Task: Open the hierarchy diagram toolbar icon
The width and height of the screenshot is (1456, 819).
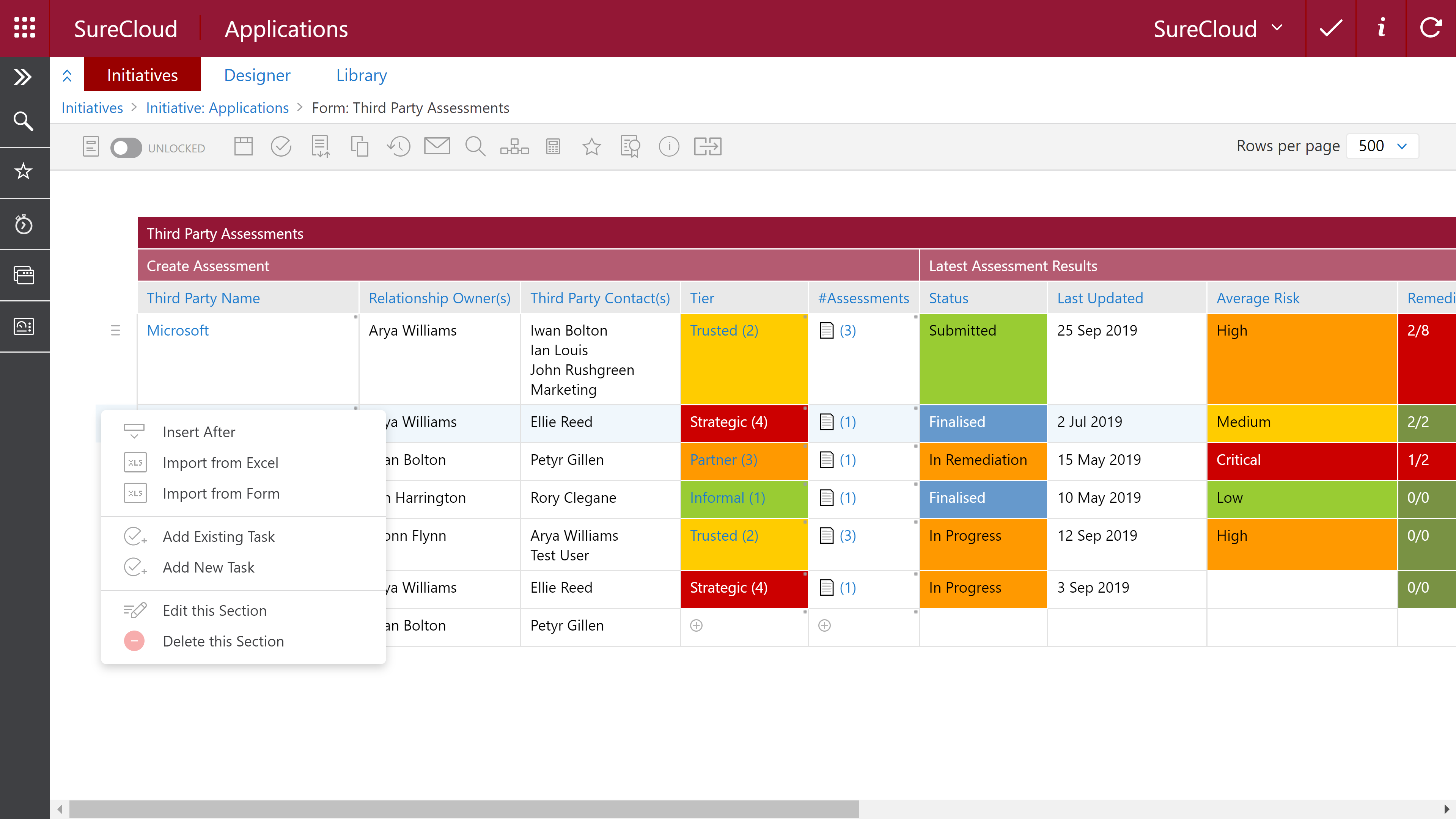Action: pos(514,147)
